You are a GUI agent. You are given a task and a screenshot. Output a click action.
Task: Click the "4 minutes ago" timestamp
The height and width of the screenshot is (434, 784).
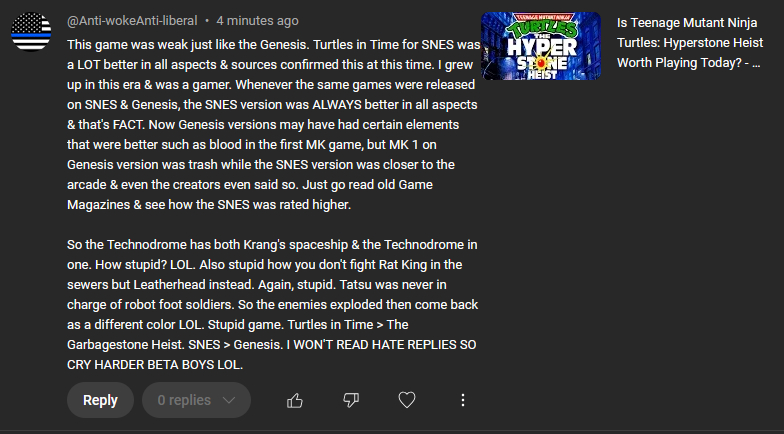tap(257, 20)
